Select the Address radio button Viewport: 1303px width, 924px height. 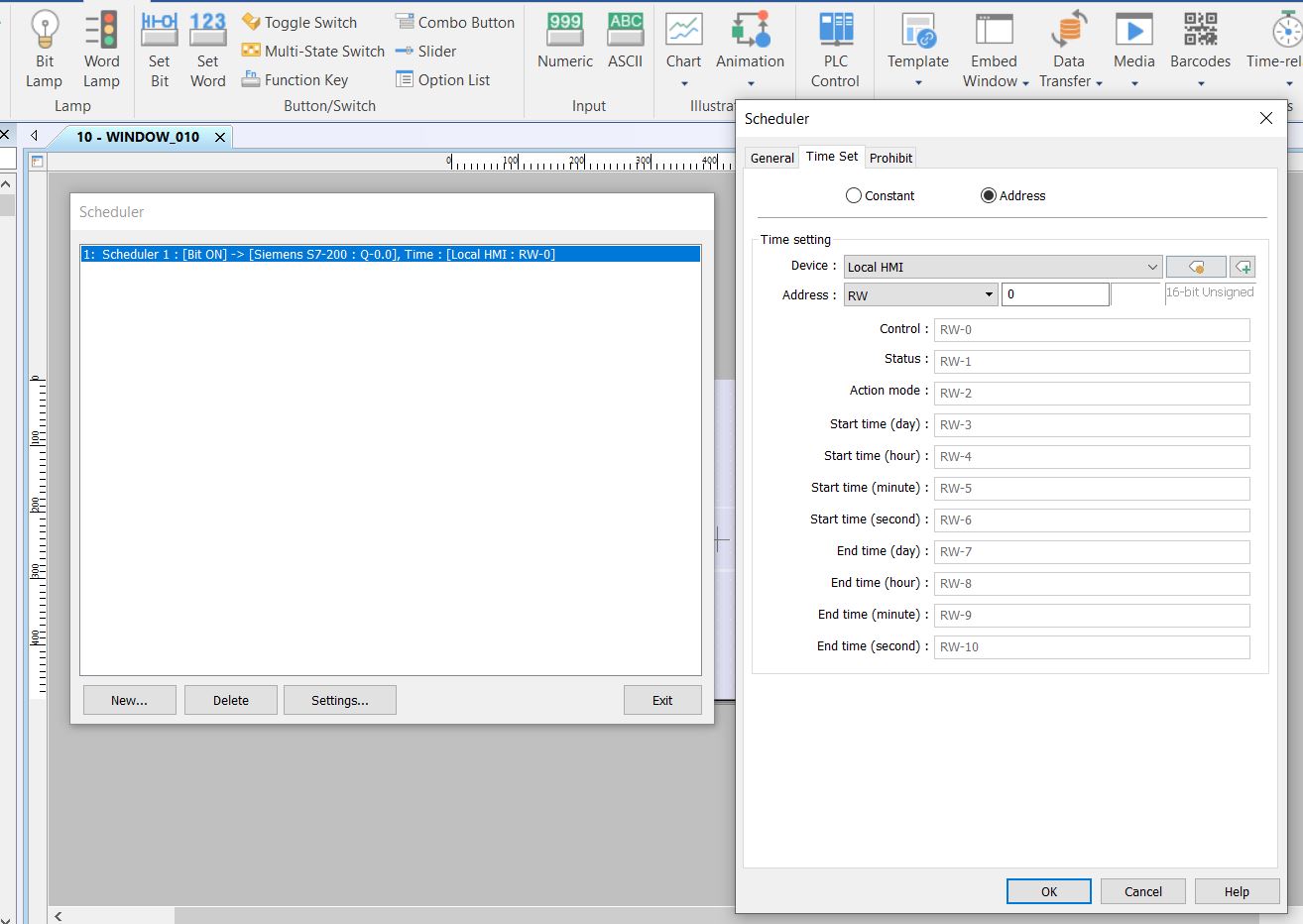pyautogui.click(x=989, y=196)
